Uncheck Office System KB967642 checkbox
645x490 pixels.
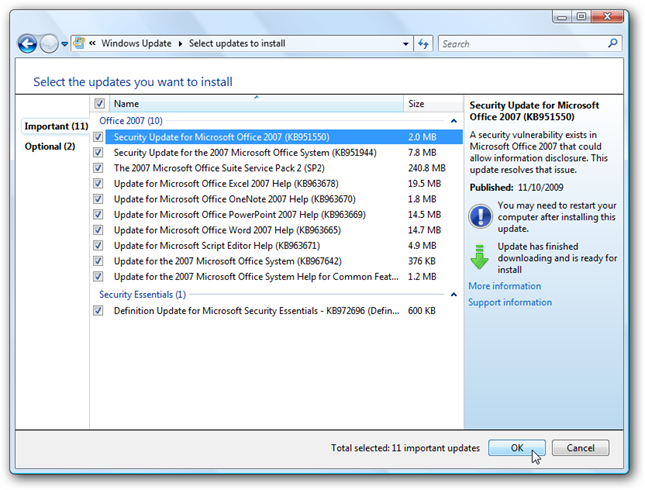click(98, 261)
